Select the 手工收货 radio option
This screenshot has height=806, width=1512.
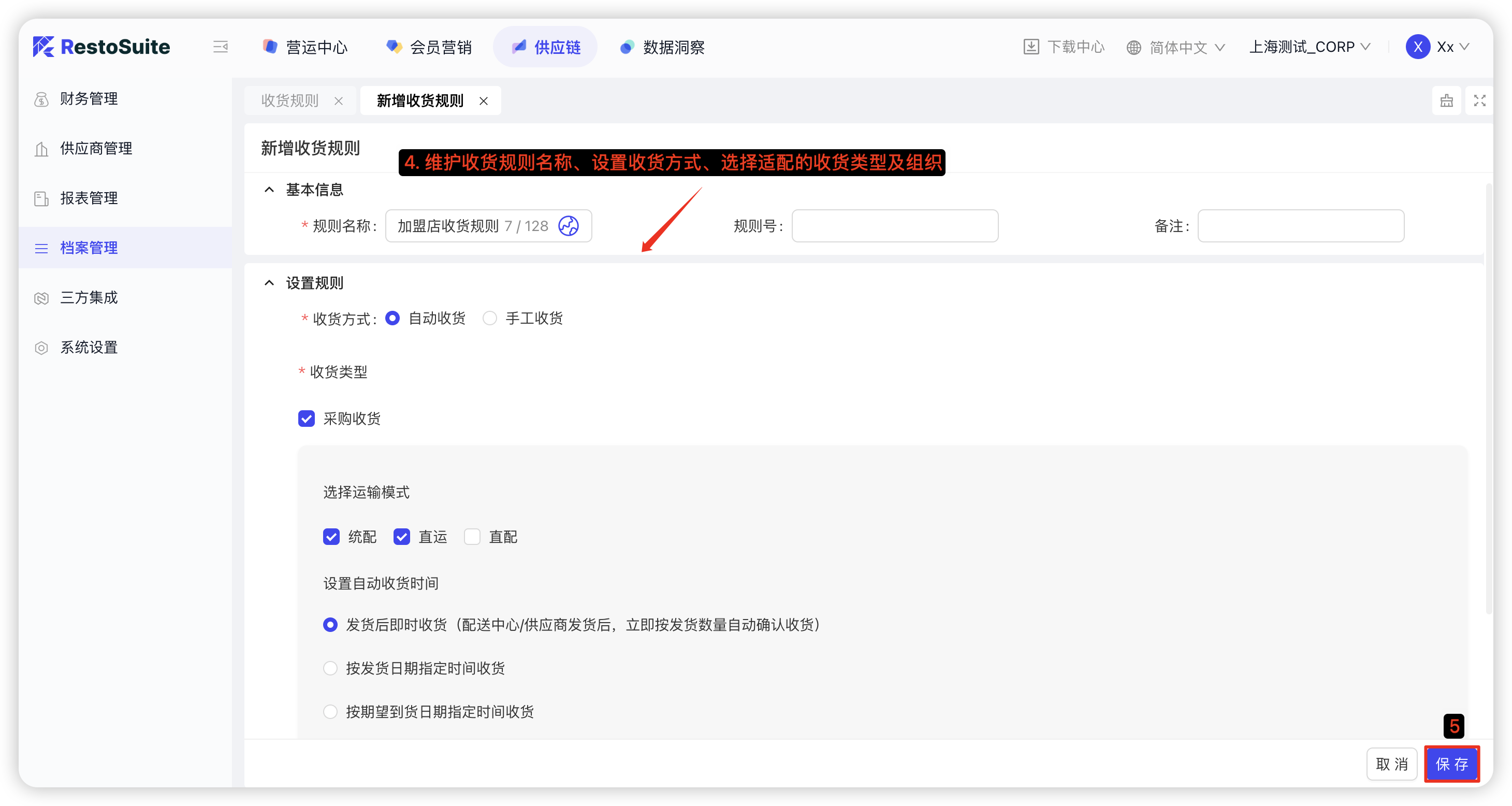[489, 318]
